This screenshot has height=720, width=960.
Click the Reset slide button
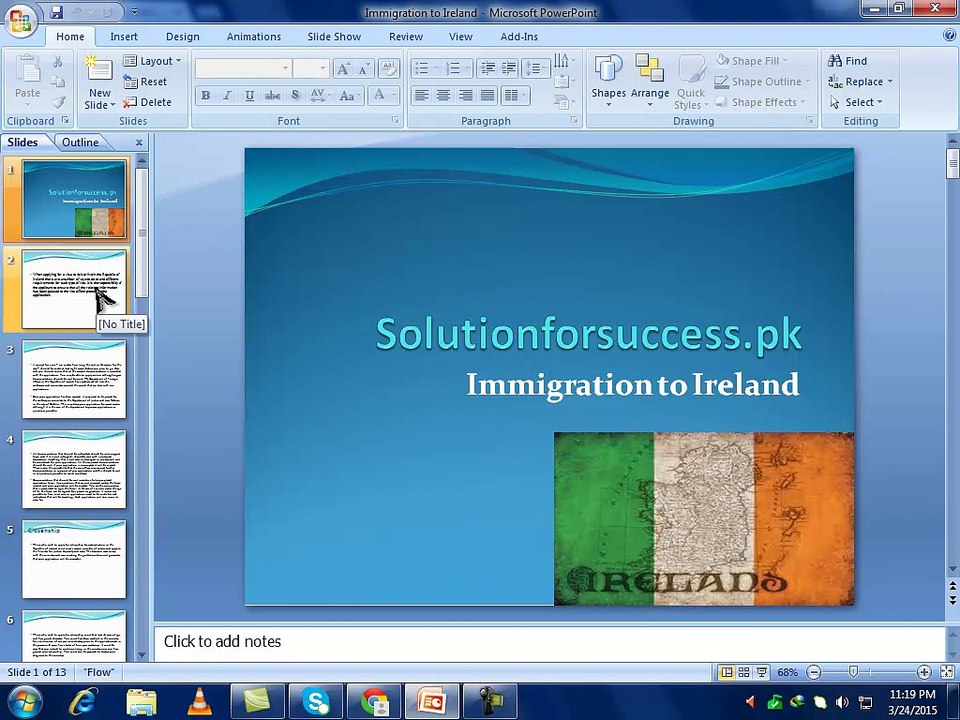(x=146, y=81)
